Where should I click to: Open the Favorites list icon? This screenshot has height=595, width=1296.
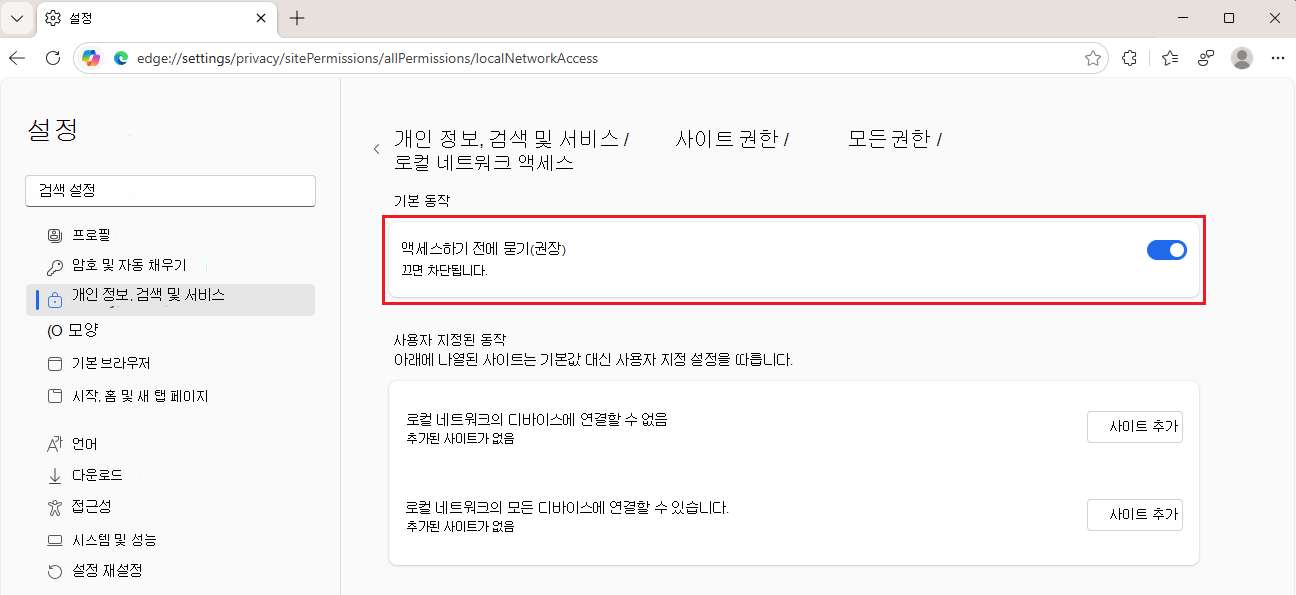1170,58
